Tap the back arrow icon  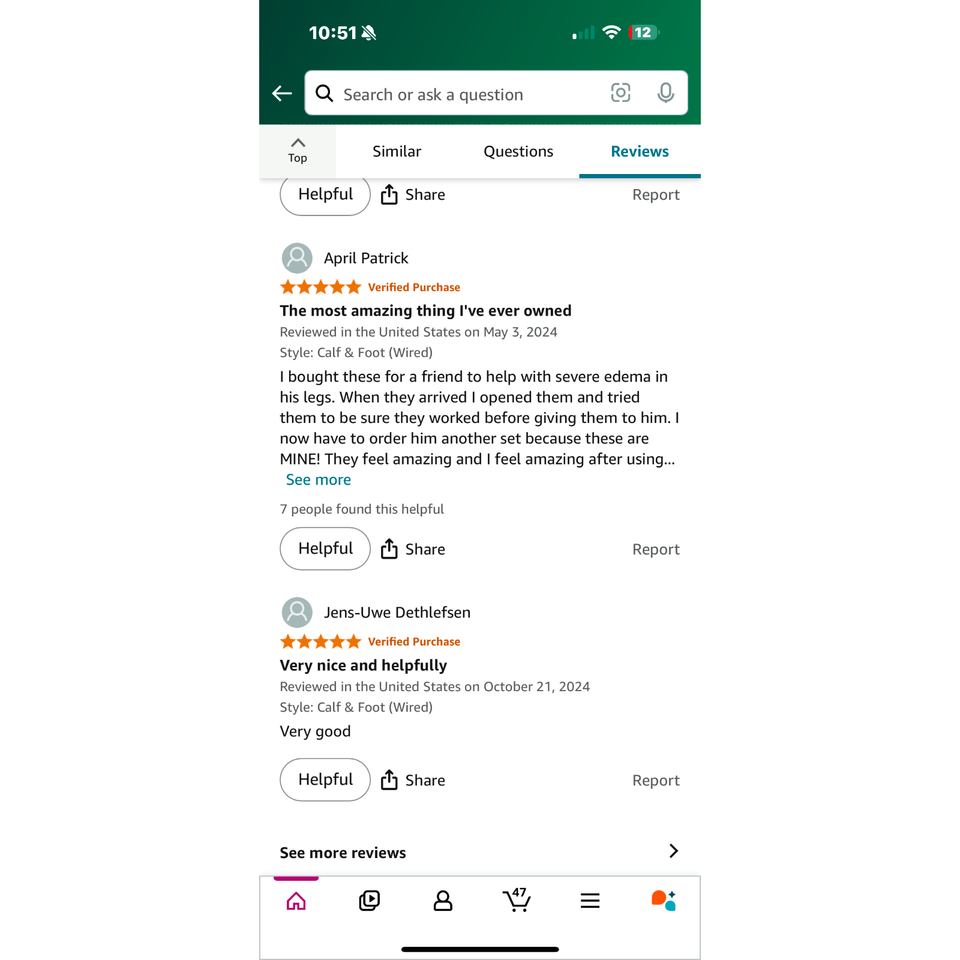(282, 94)
